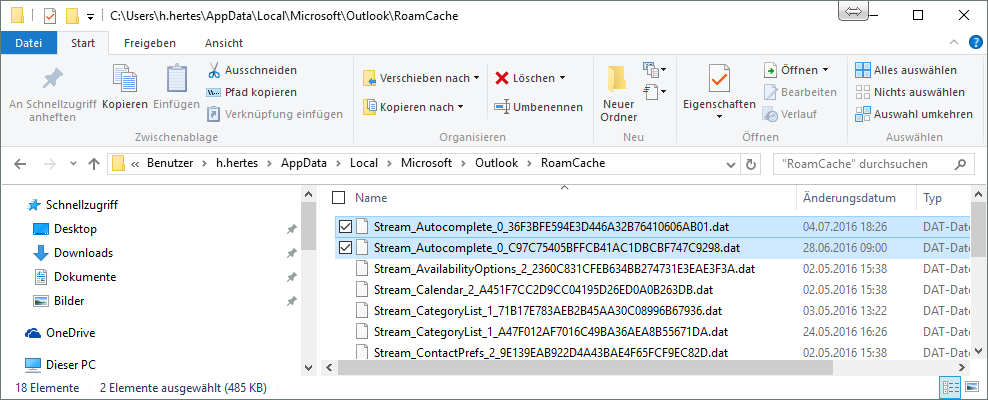Click the RoamCache durchsuchen search field
This screenshot has width=988, height=400.
tap(871, 164)
